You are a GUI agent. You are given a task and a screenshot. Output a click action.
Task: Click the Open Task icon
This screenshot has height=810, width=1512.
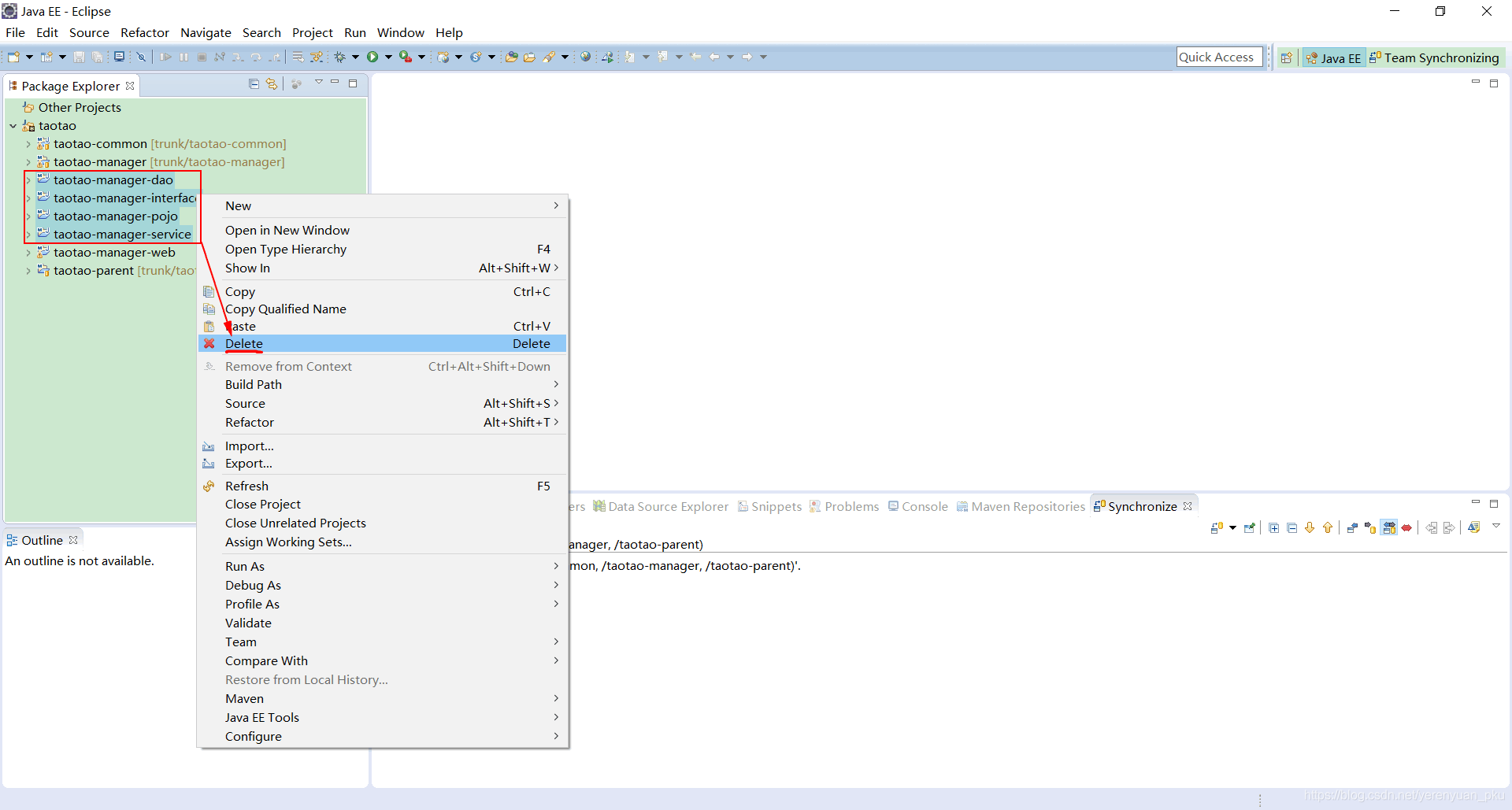(x=529, y=57)
